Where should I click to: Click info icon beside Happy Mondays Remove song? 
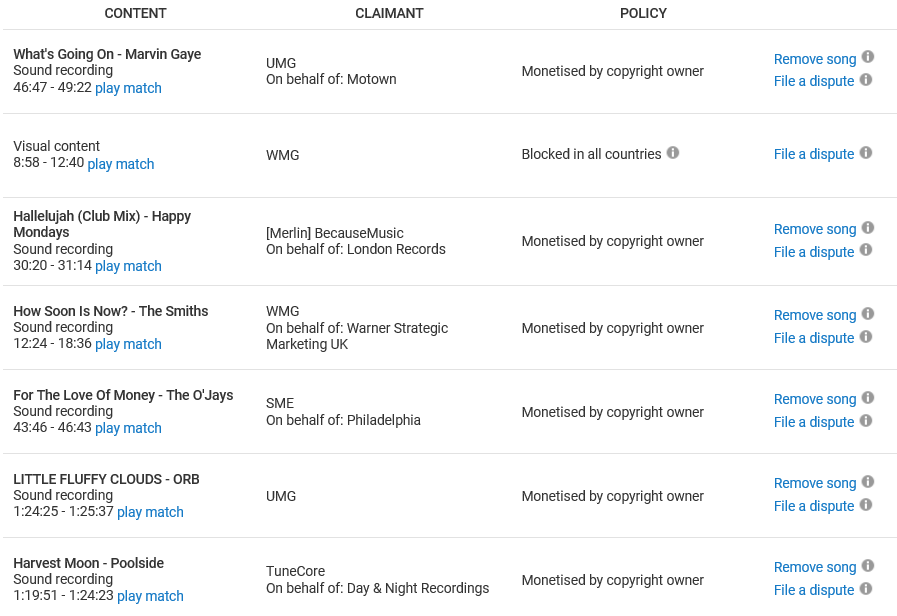pos(868,228)
